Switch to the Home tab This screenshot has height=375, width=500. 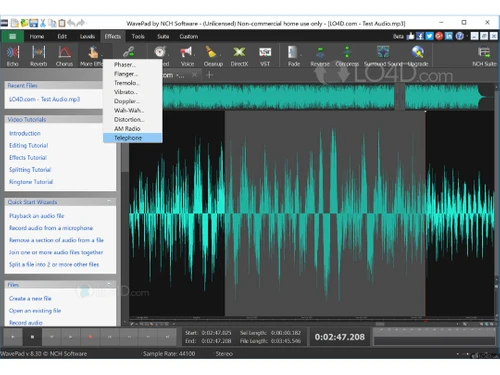pos(37,36)
